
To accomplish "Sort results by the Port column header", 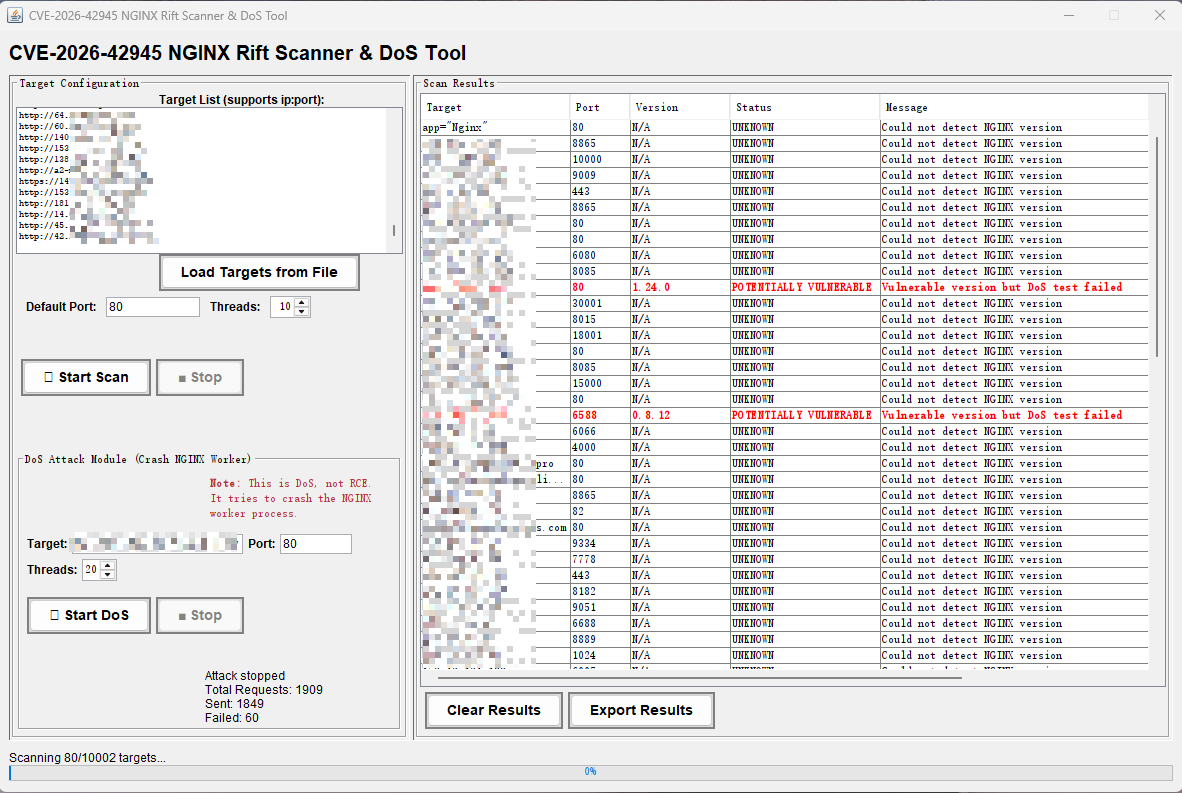I will point(599,107).
